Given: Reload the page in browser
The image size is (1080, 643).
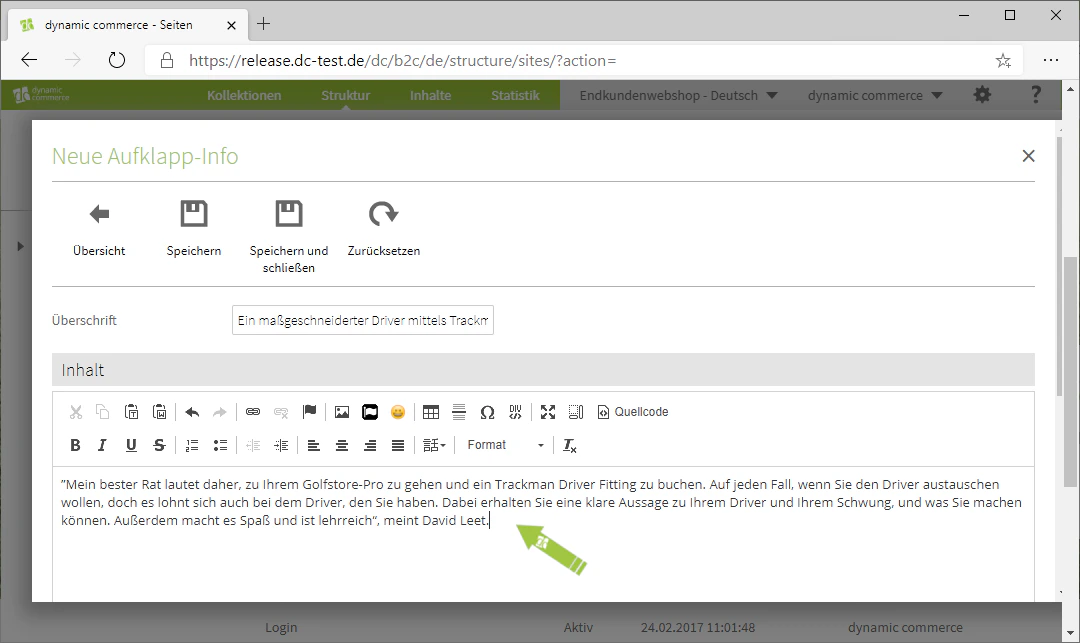Looking at the screenshot, I should coord(117,60).
